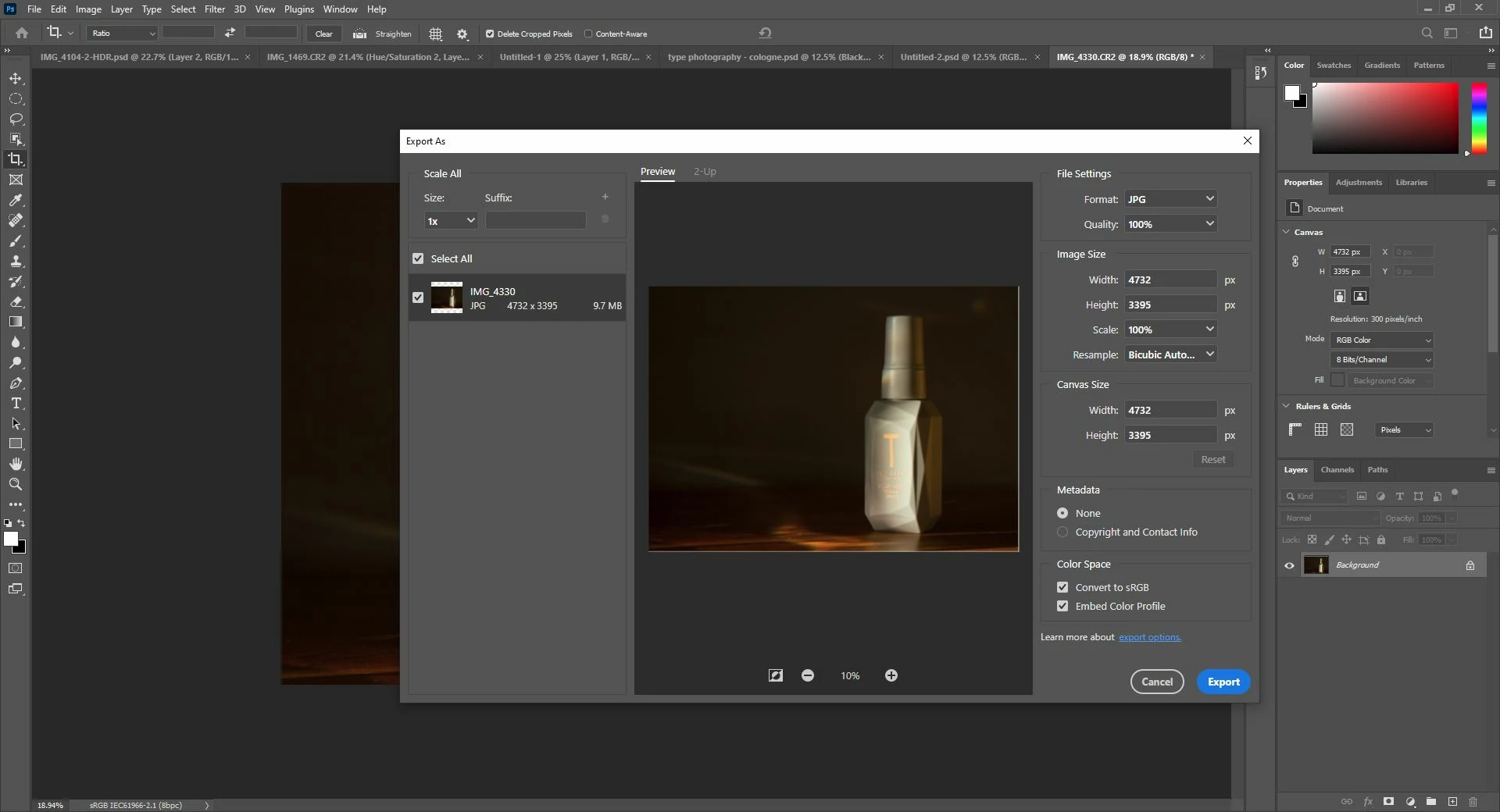Select Copyright and Contact Info metadata option

tap(1062, 532)
